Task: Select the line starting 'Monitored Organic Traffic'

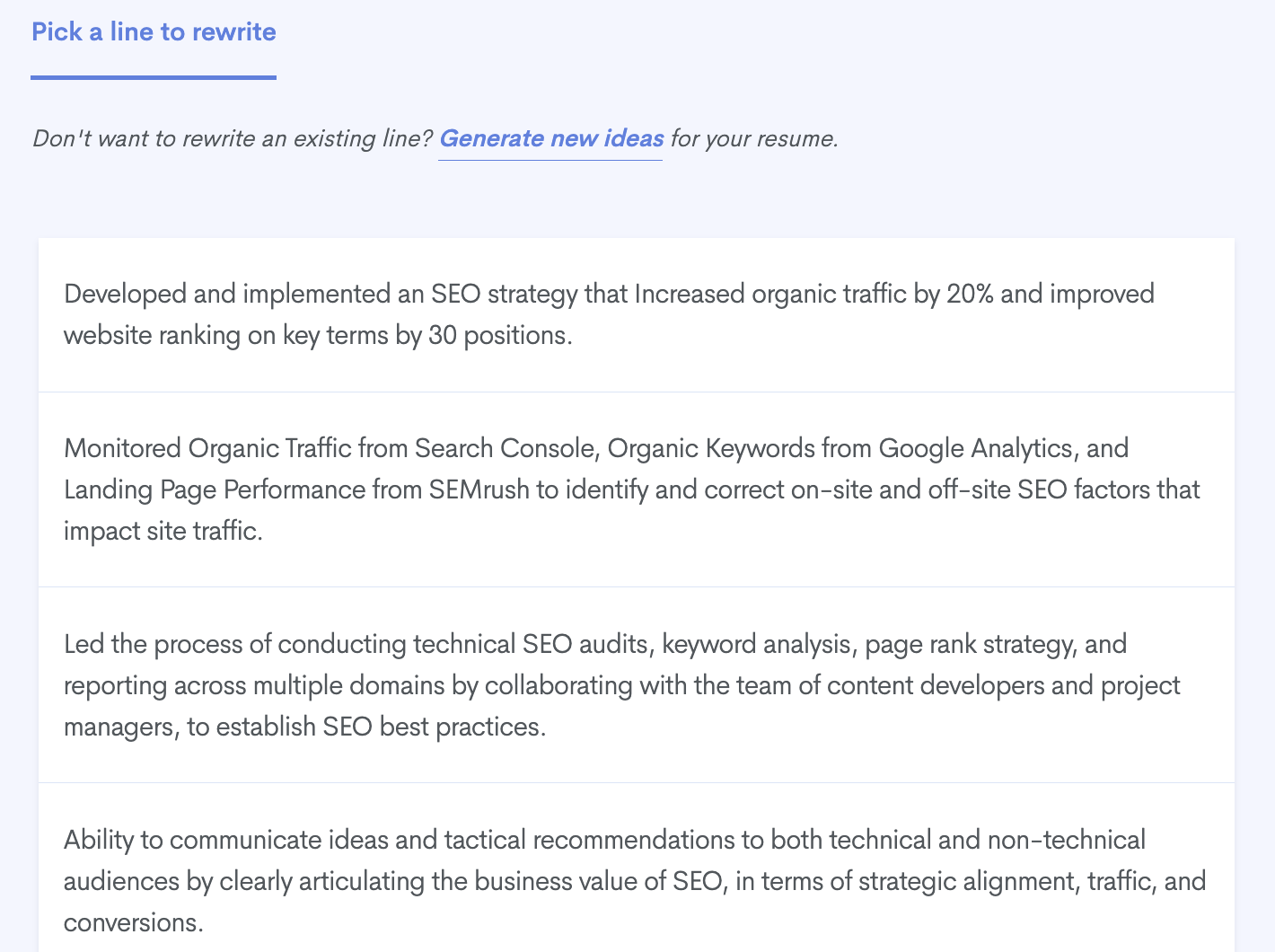Action: (637, 489)
